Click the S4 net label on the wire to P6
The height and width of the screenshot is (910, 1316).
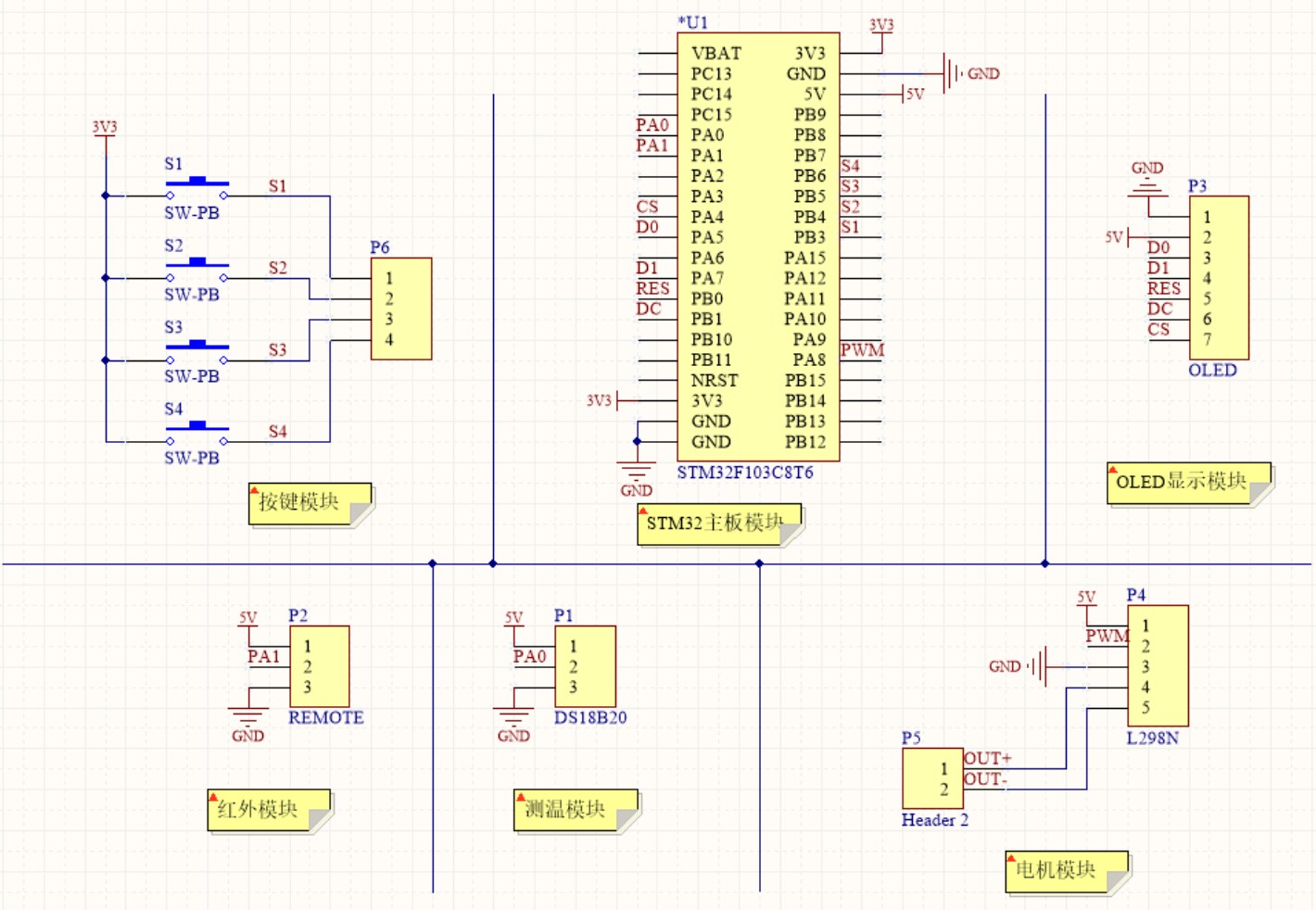point(278,431)
